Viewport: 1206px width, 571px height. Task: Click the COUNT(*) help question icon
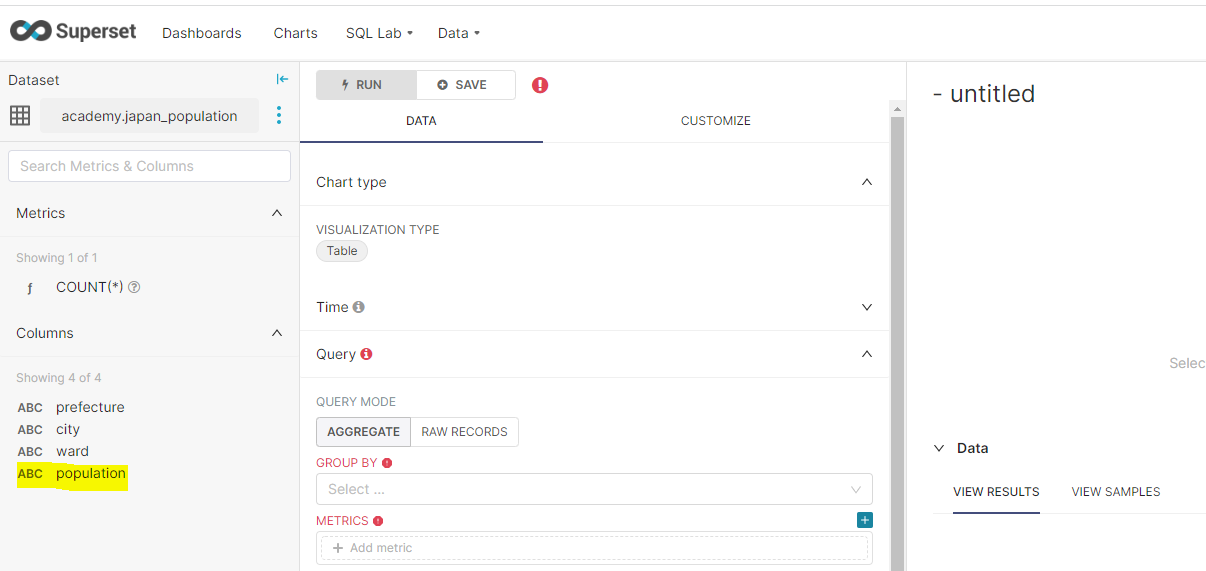tap(134, 287)
